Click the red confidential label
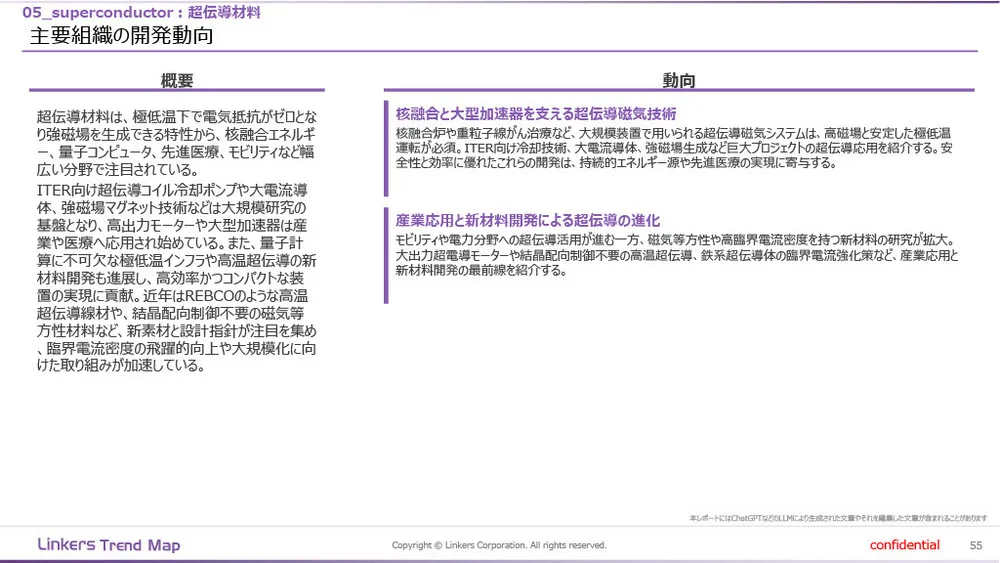Screen dimensions: 1000x563 point(904,545)
